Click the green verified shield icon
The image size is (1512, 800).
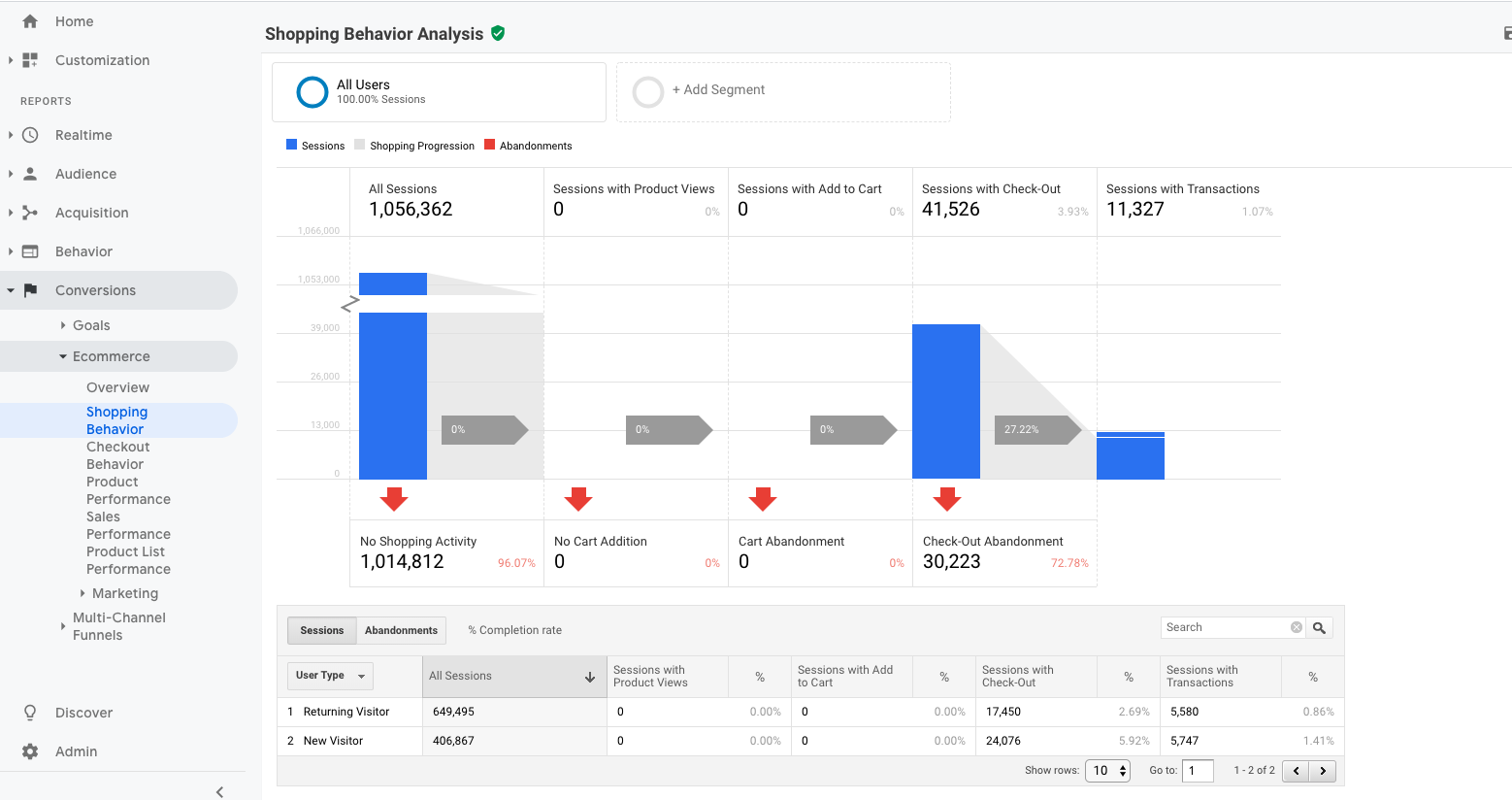tap(498, 33)
